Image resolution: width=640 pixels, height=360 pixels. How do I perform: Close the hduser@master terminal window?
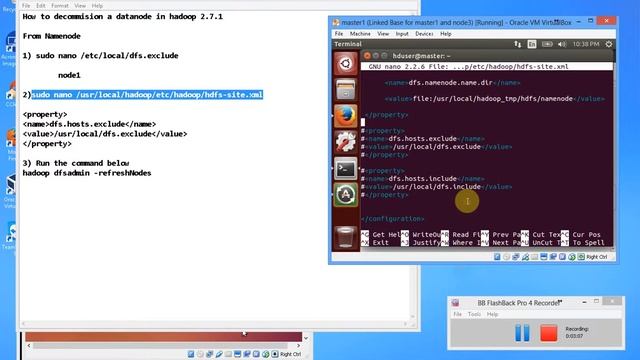click(367, 56)
